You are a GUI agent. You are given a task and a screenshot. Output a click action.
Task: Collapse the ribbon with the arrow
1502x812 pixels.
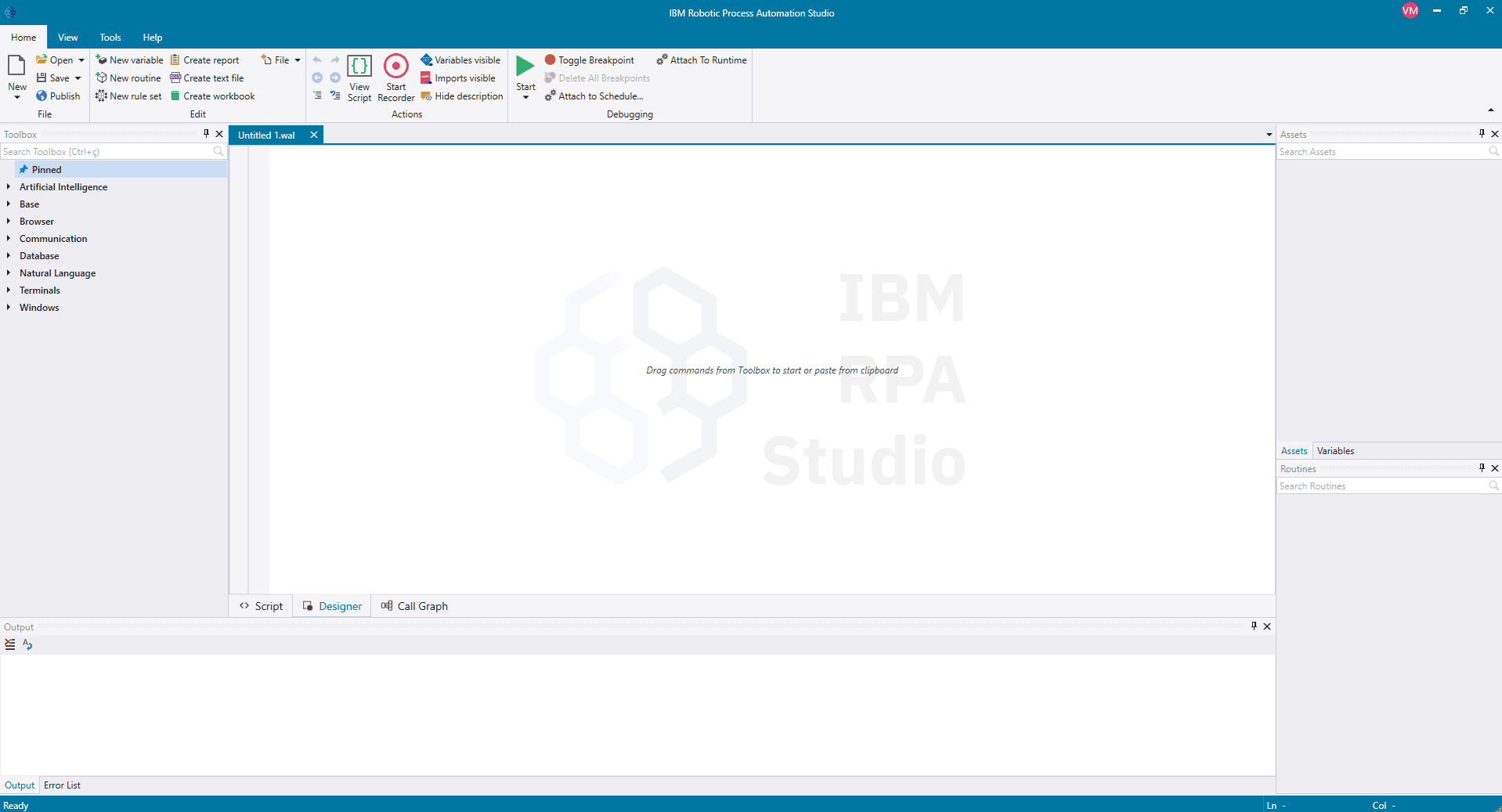pos(1491,110)
